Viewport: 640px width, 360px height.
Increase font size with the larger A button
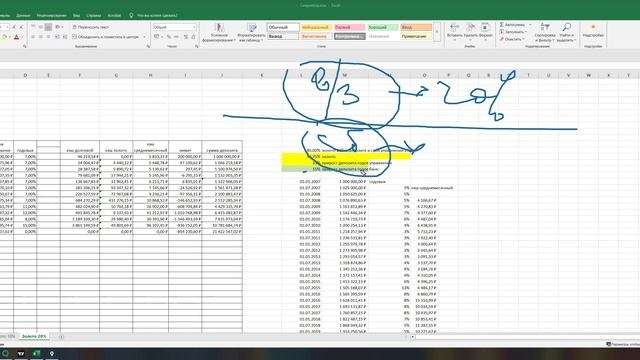pyautogui.click(x=14, y=27)
